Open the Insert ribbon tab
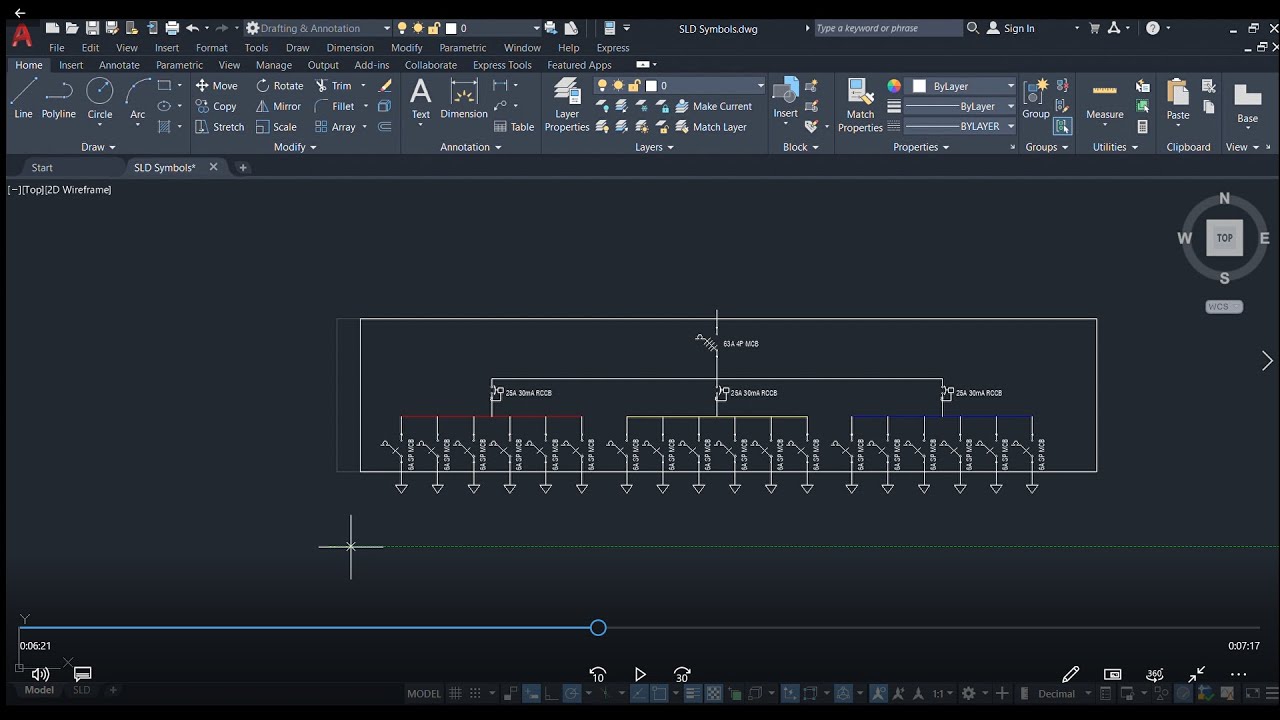 point(71,65)
